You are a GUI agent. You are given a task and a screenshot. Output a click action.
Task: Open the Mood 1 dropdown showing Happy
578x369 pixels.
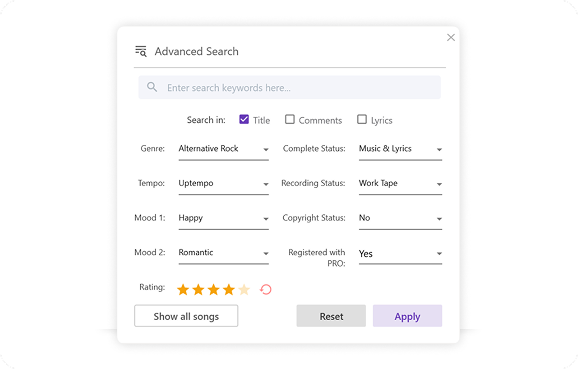[223, 219]
